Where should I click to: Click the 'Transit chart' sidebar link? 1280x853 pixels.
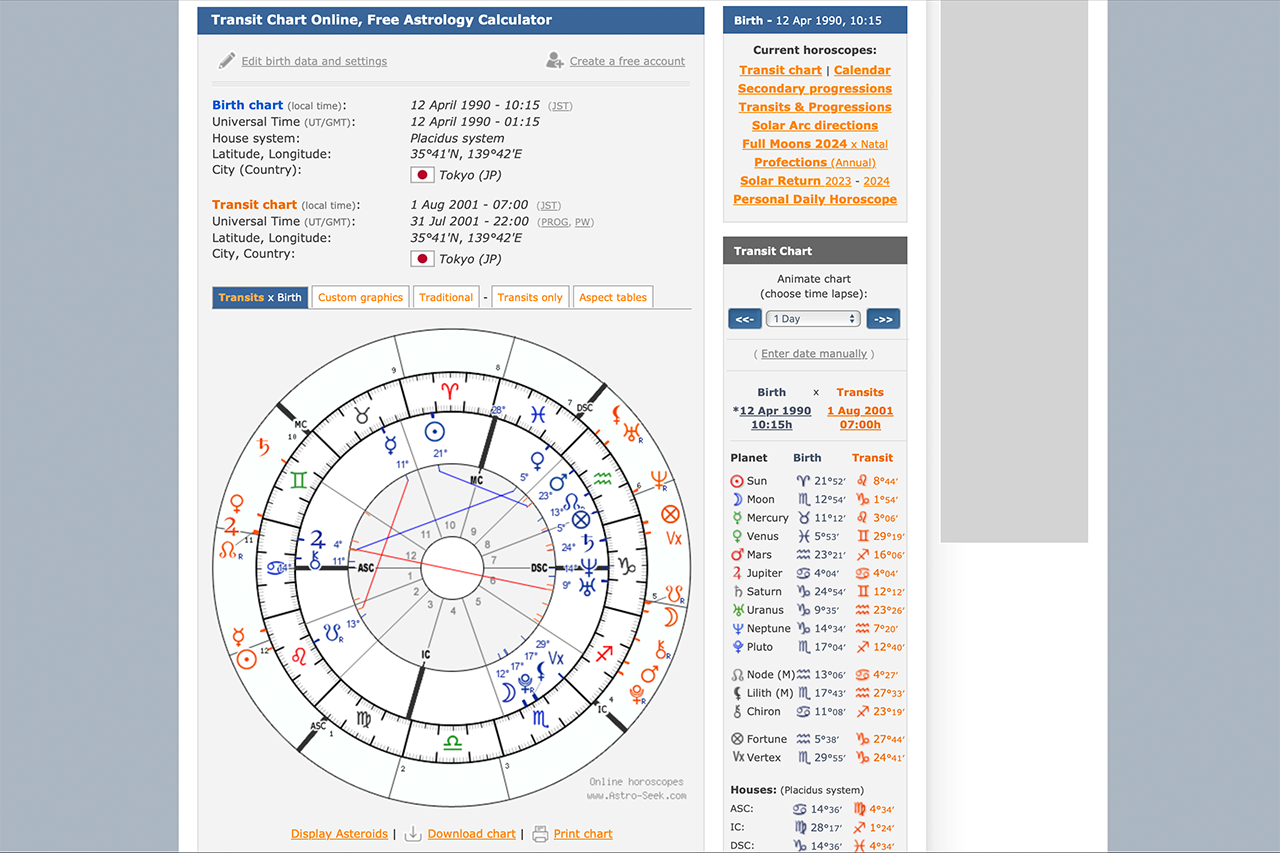[x=780, y=70]
